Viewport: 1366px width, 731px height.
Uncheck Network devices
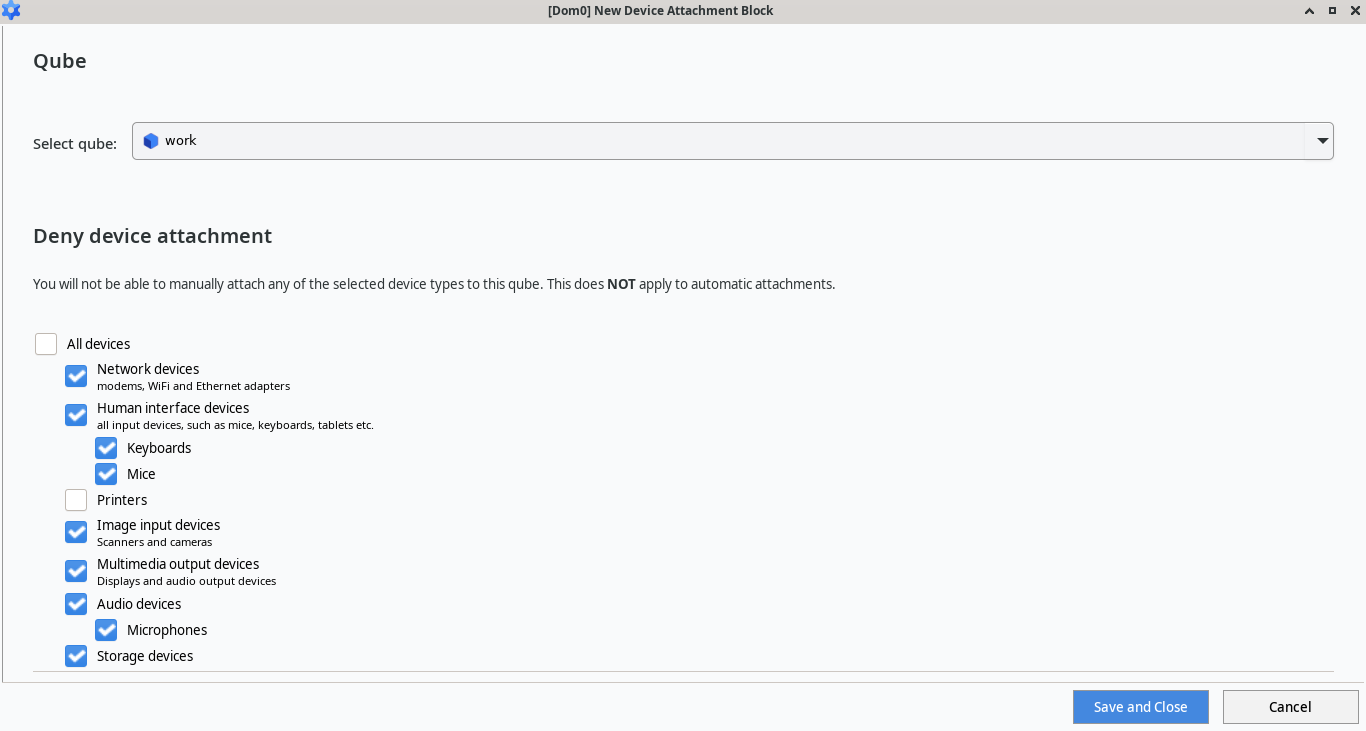[76, 375]
